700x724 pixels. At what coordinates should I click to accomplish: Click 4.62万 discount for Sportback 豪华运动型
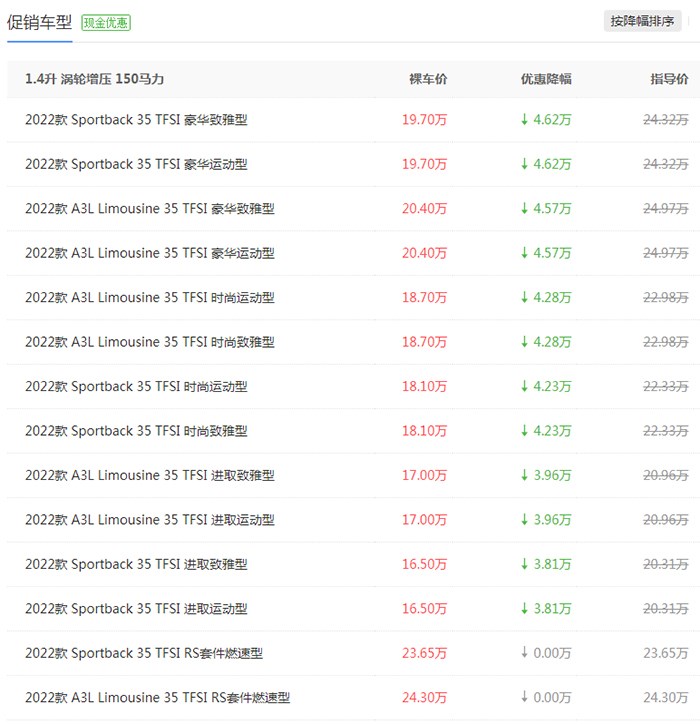[546, 164]
